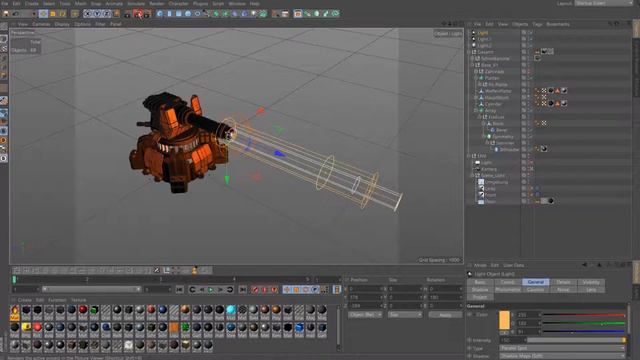Open the light Type dropdown
The image size is (640, 360).
(x=562, y=348)
